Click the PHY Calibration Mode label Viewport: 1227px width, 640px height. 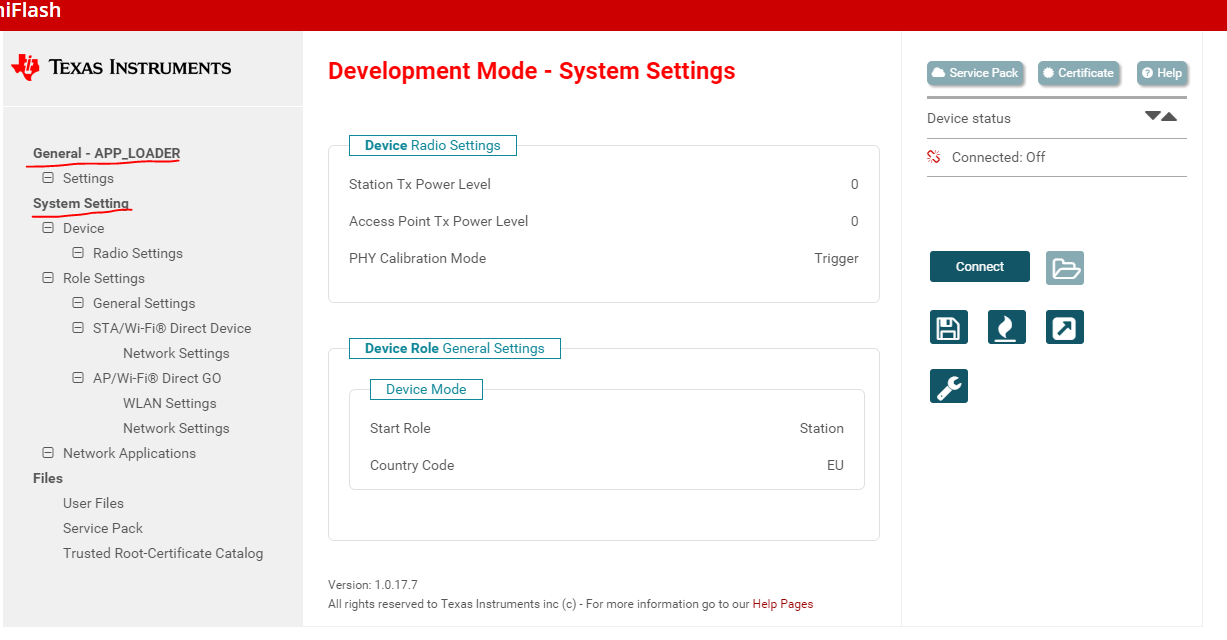point(417,258)
